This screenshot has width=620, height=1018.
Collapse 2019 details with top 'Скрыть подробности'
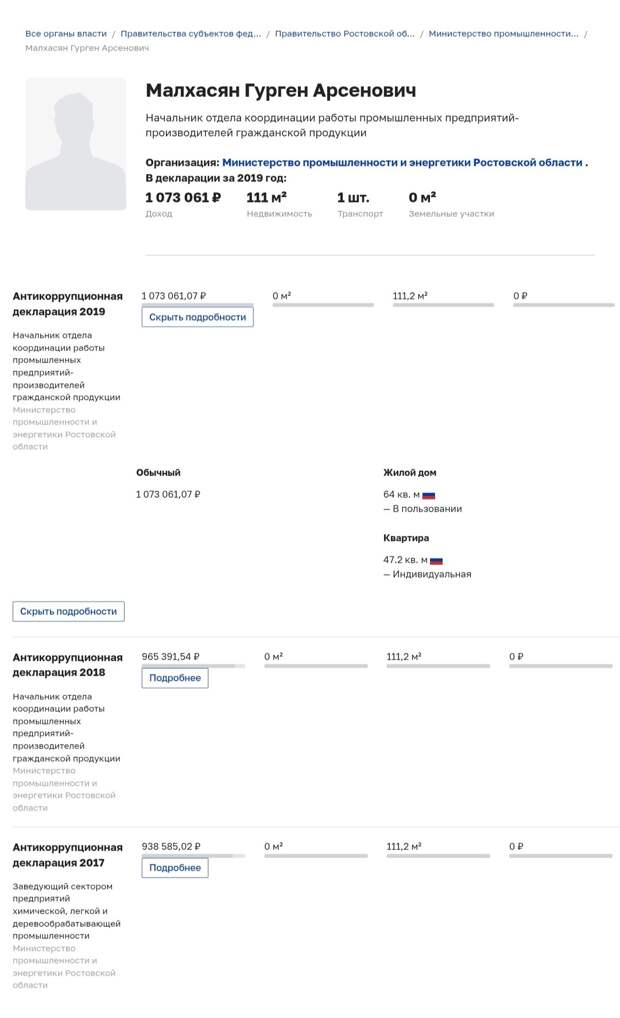point(197,317)
